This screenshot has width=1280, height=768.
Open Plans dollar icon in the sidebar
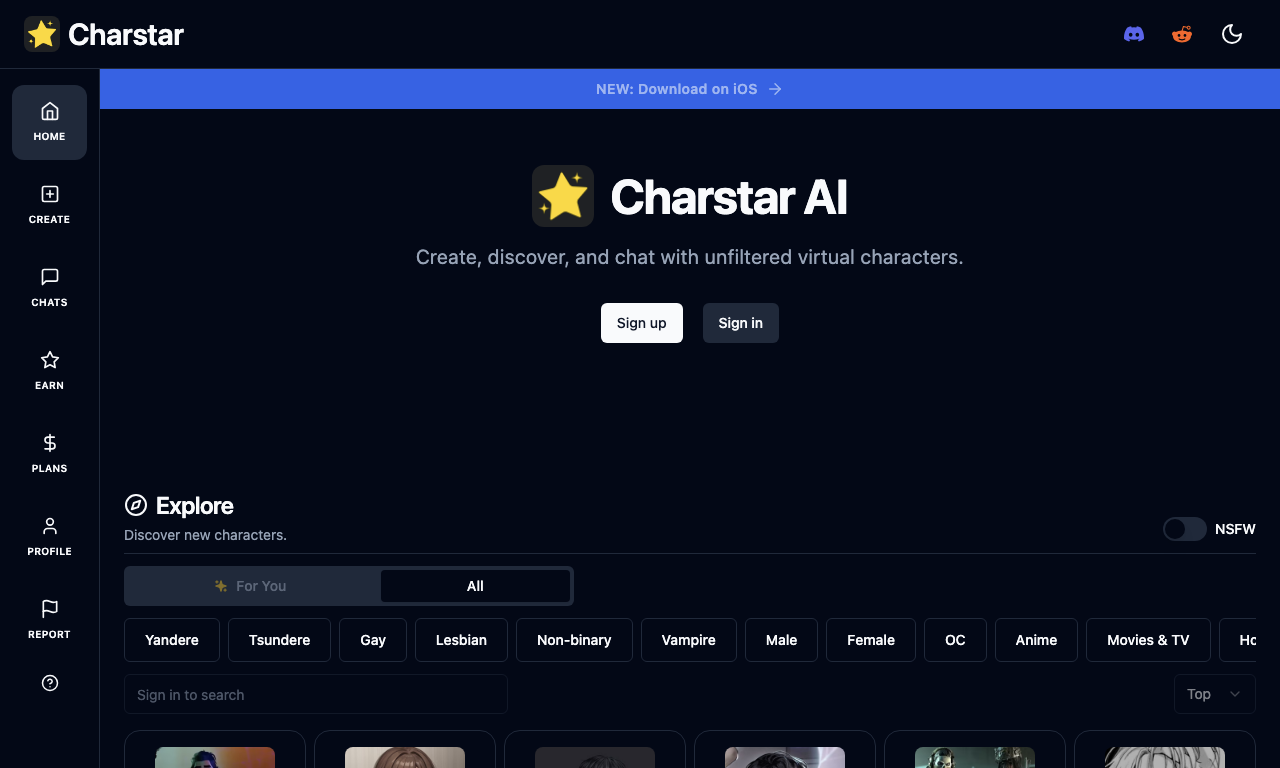(49, 454)
